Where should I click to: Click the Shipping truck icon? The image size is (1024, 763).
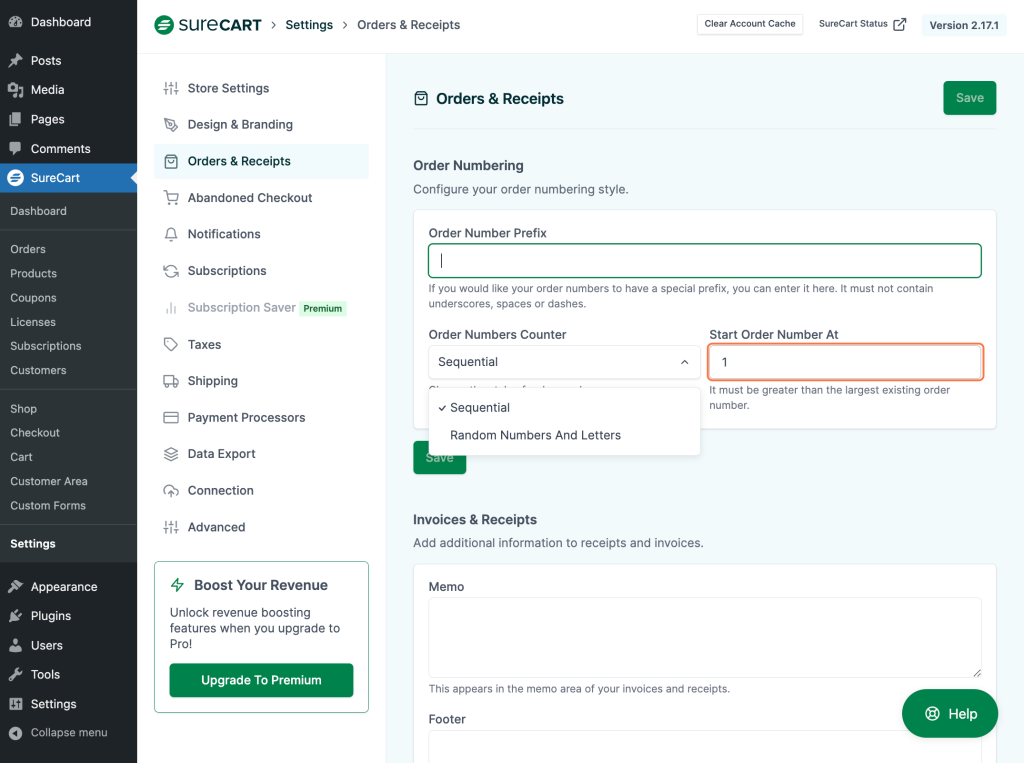click(171, 381)
